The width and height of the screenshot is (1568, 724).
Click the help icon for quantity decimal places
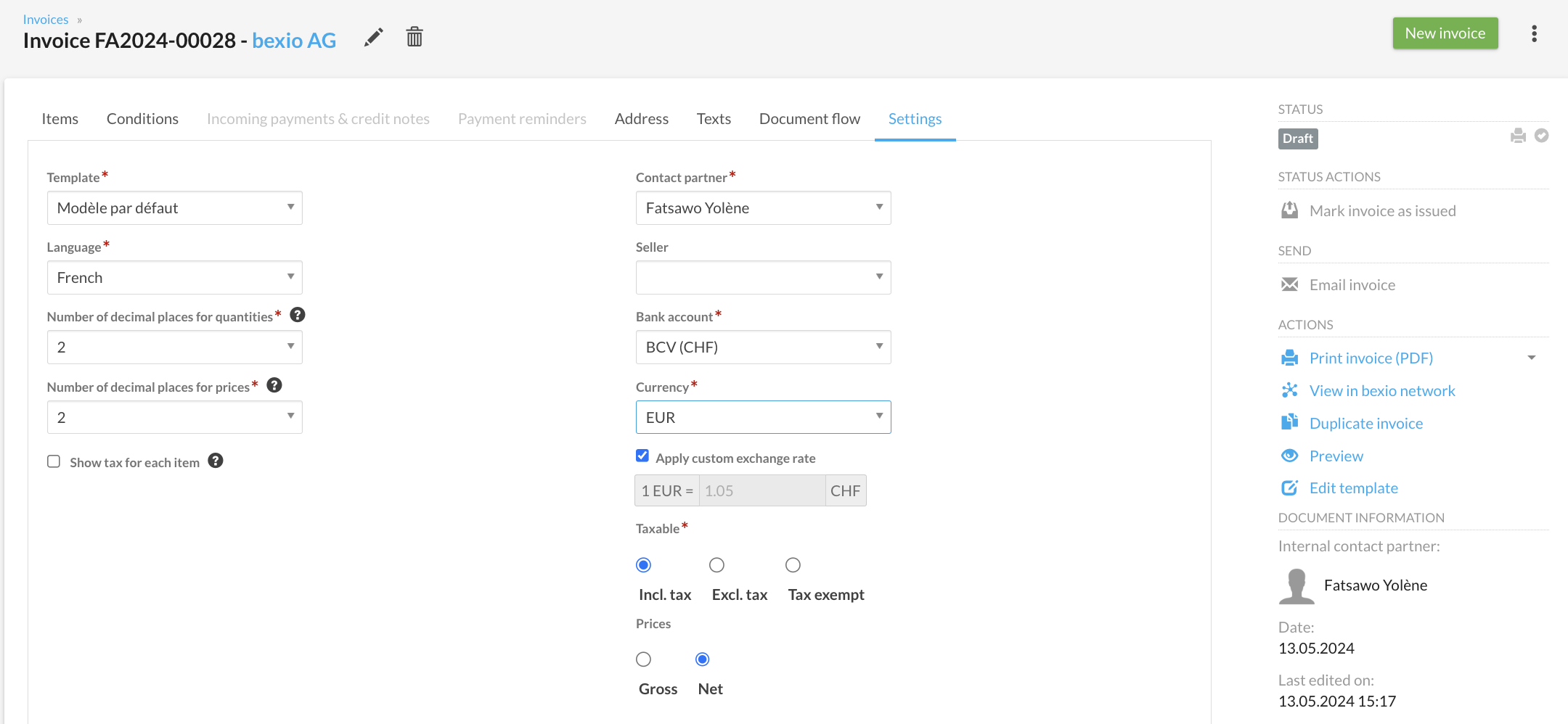[x=298, y=315]
